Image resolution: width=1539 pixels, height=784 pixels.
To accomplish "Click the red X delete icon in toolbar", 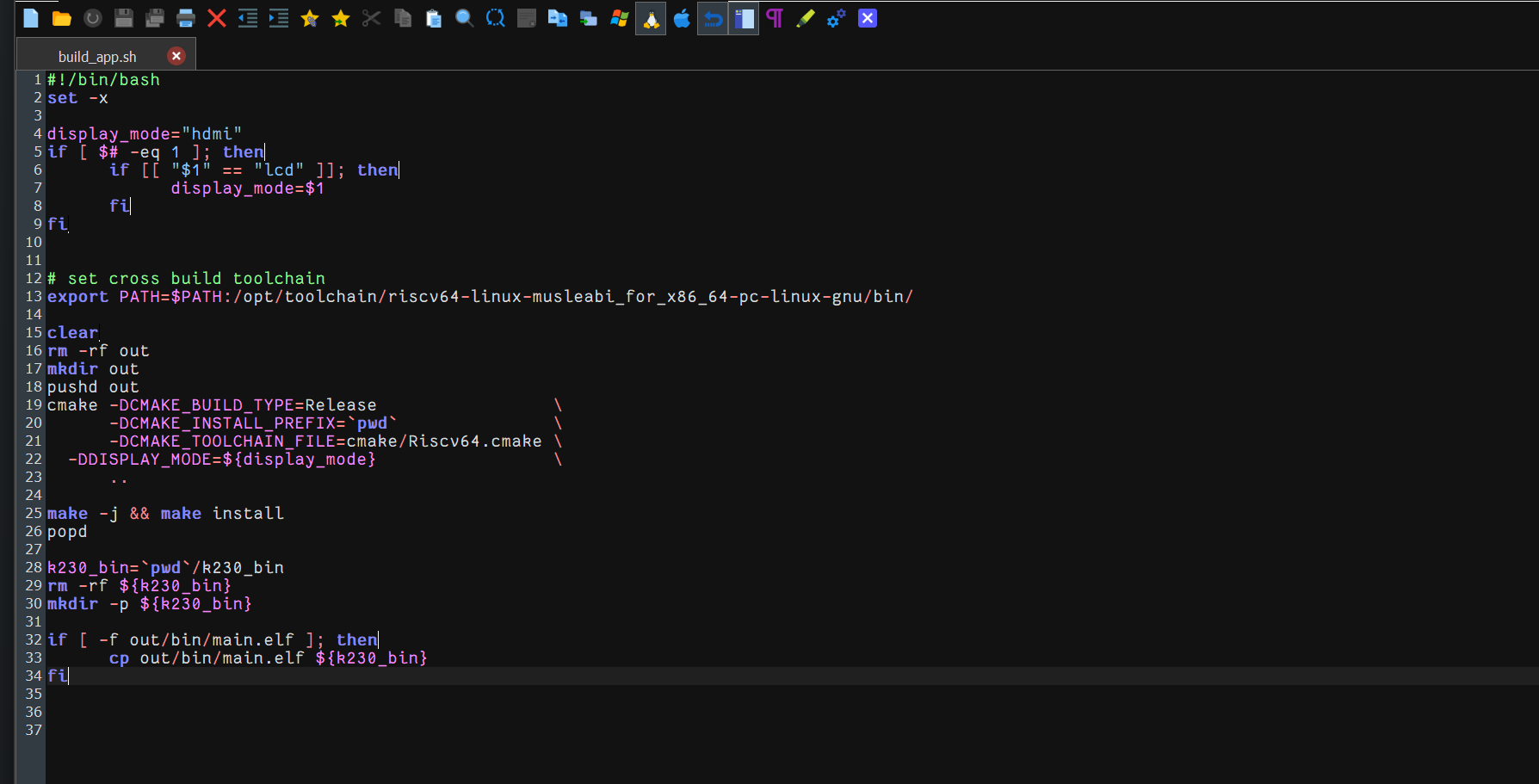I will [217, 18].
